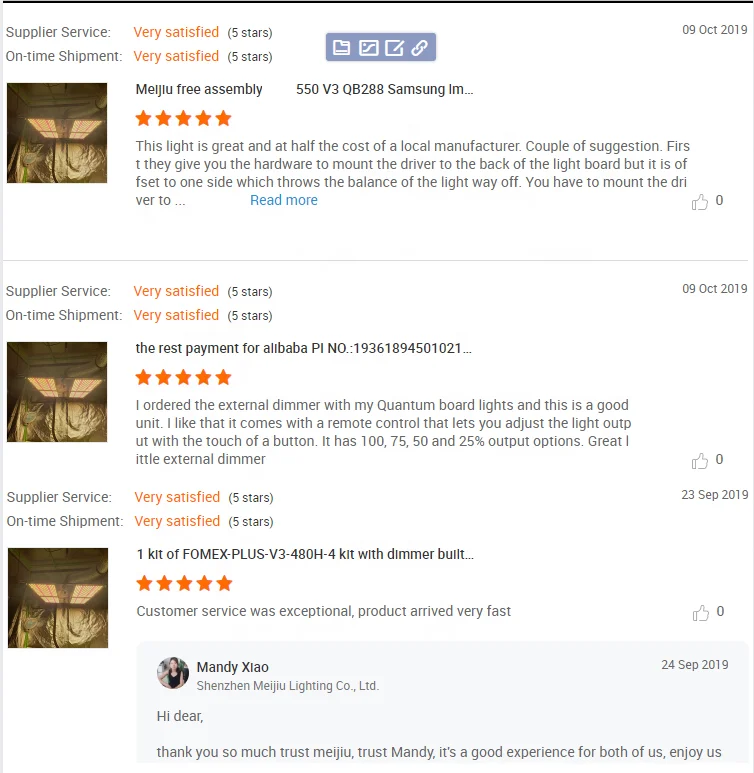
Task: Like the customer service was exceptional review
Action: click(x=700, y=613)
